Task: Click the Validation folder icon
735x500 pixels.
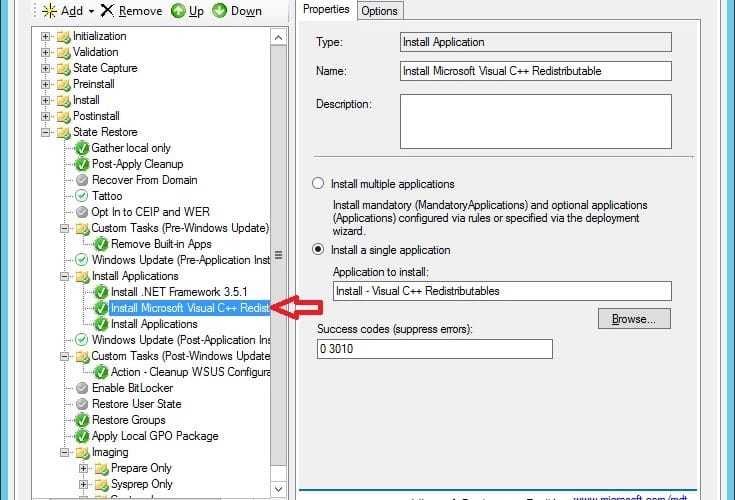Action: pyautogui.click(x=63, y=52)
